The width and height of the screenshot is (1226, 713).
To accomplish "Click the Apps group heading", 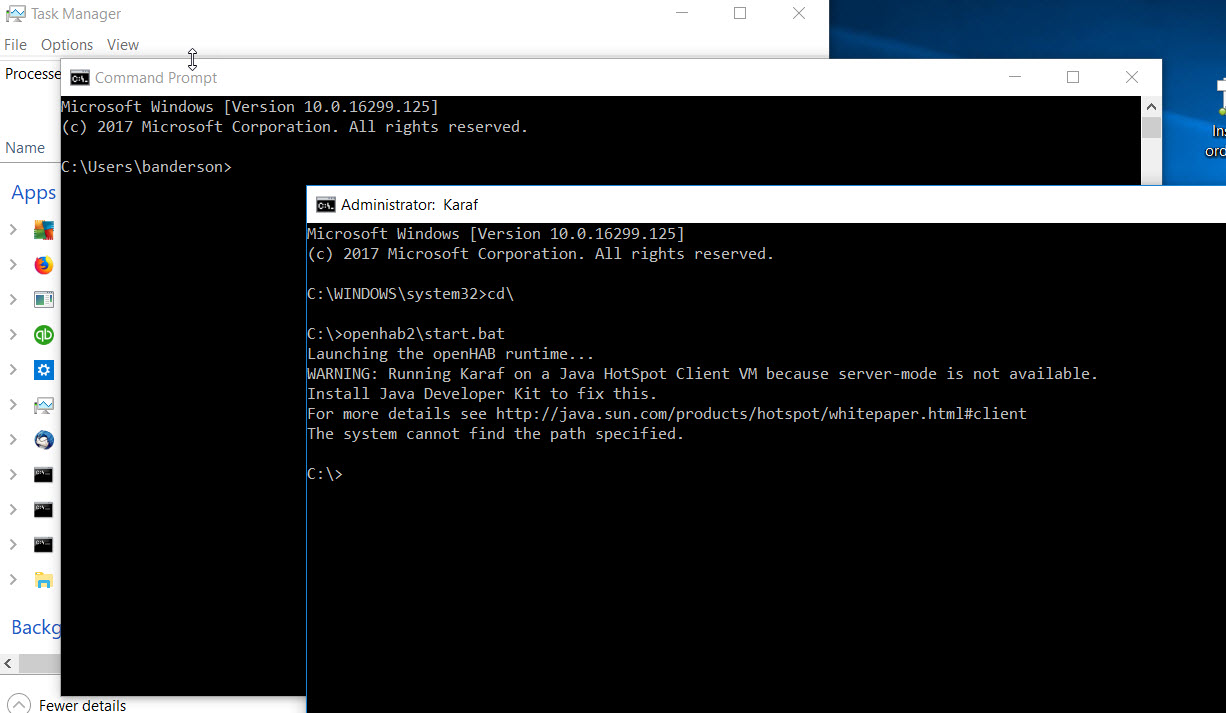I will click(33, 193).
